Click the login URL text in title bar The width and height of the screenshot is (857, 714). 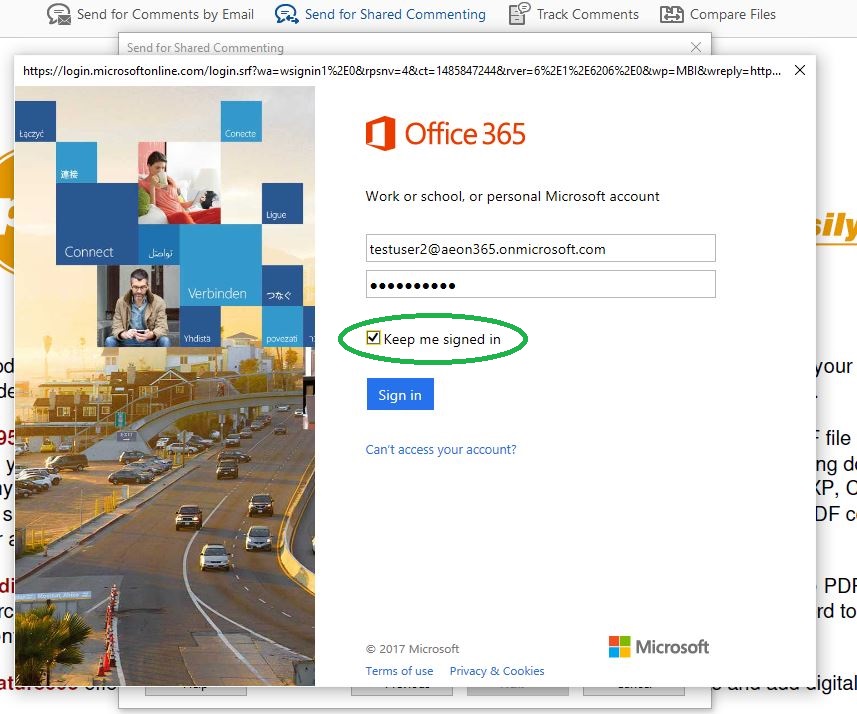click(402, 71)
